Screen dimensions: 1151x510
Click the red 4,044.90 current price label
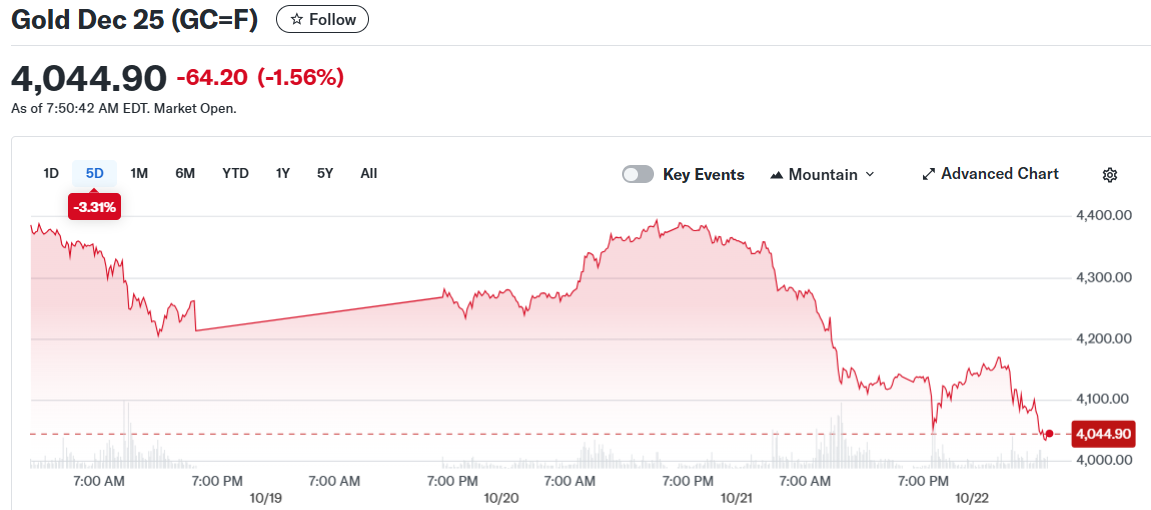pyautogui.click(x=1101, y=434)
